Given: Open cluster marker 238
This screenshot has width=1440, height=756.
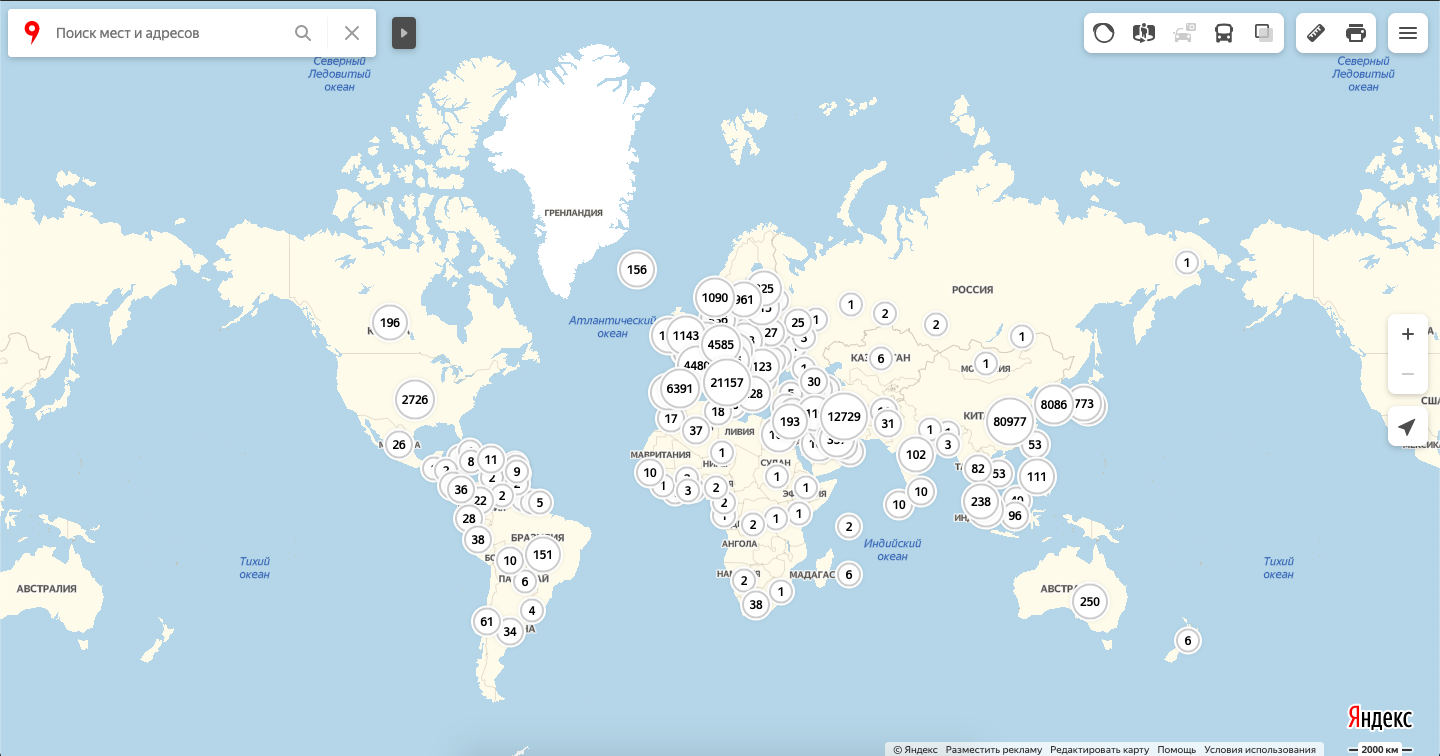Looking at the screenshot, I should point(981,502).
